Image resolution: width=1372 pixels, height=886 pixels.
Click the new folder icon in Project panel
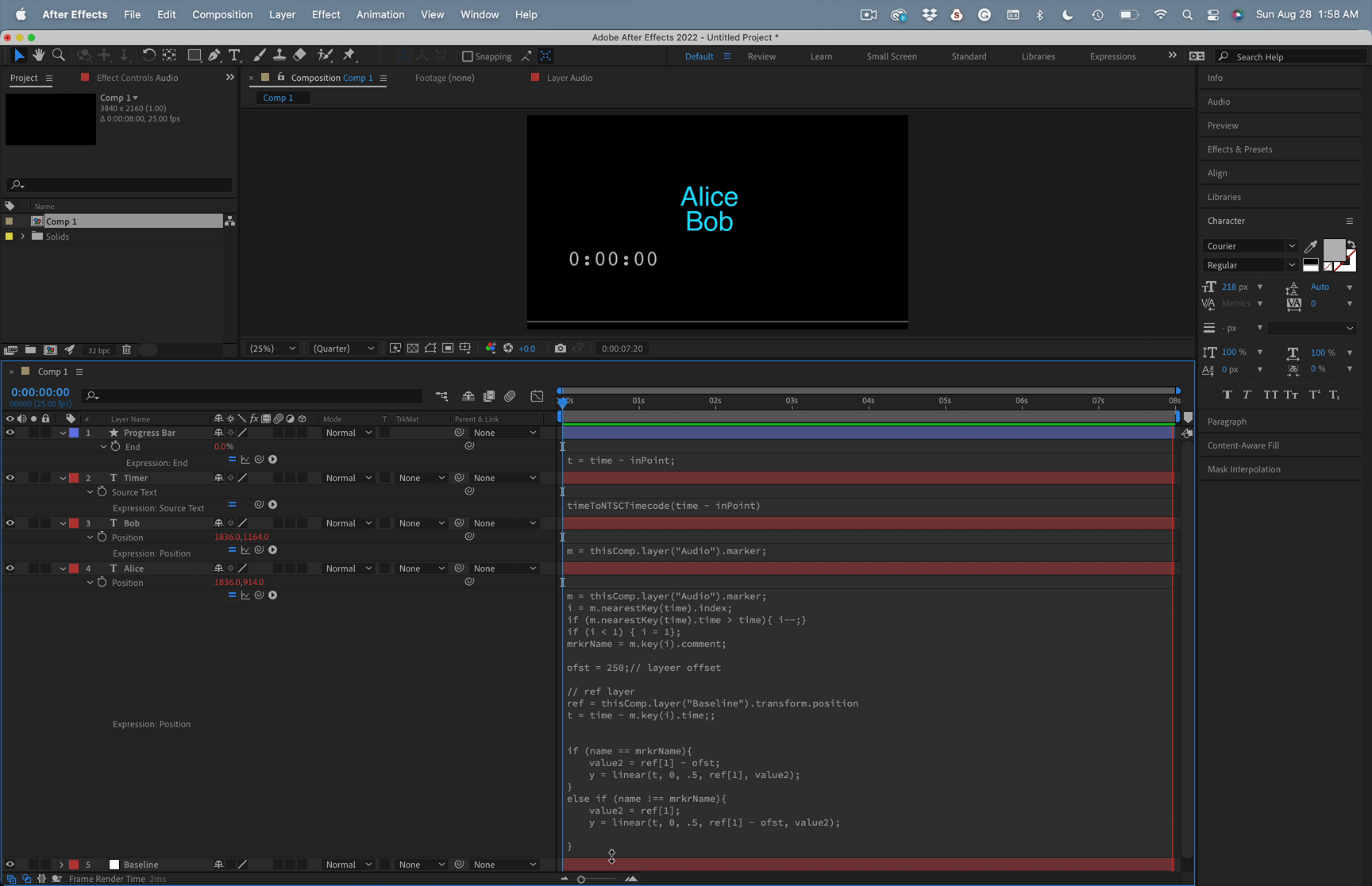click(x=30, y=349)
